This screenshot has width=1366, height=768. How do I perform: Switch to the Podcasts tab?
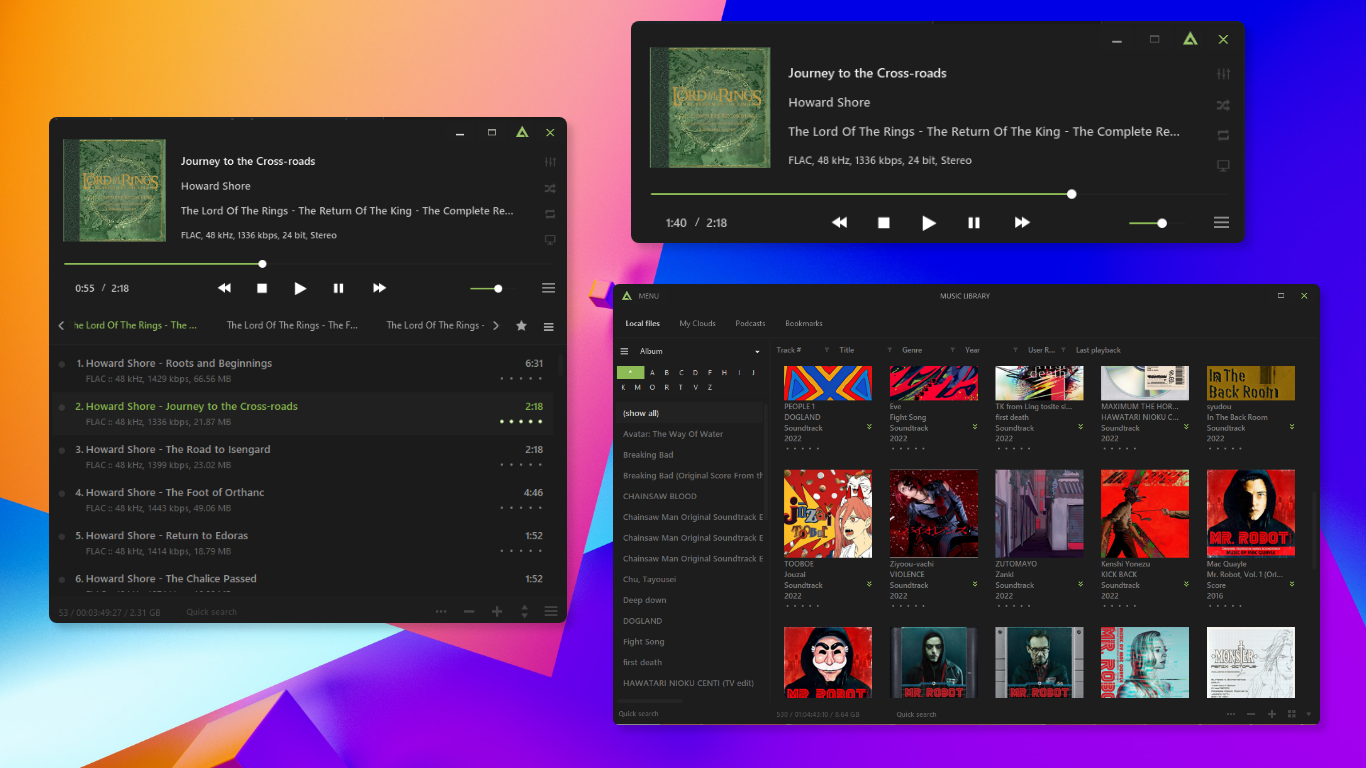[750, 323]
